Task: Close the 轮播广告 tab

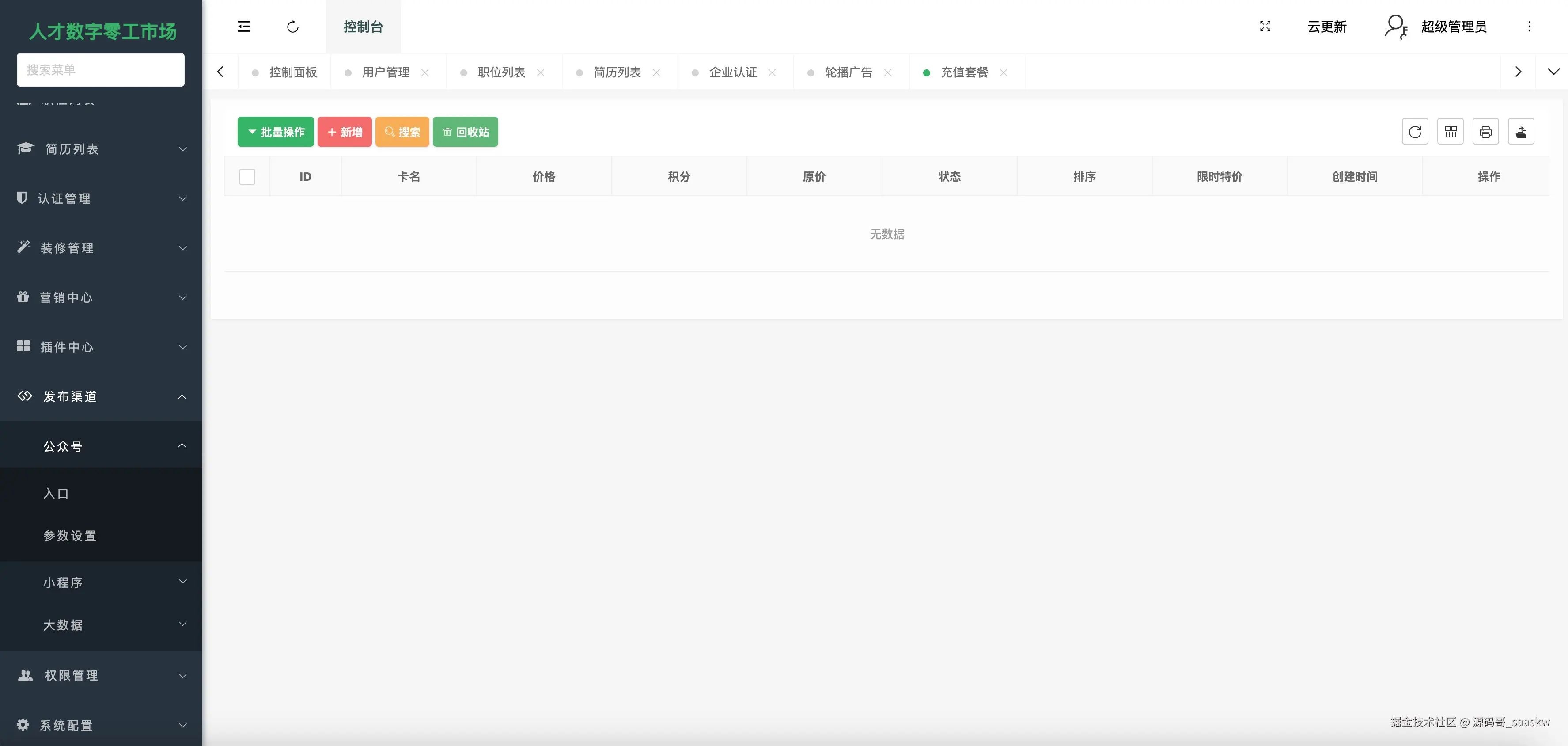Action: point(887,72)
